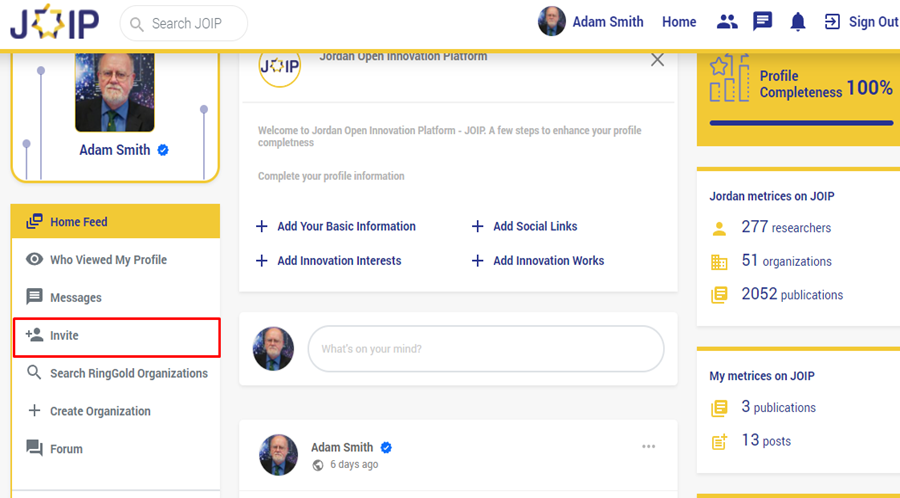Image resolution: width=900 pixels, height=498 pixels.
Task: Go to Search RingGold Organizations
Action: point(128,374)
